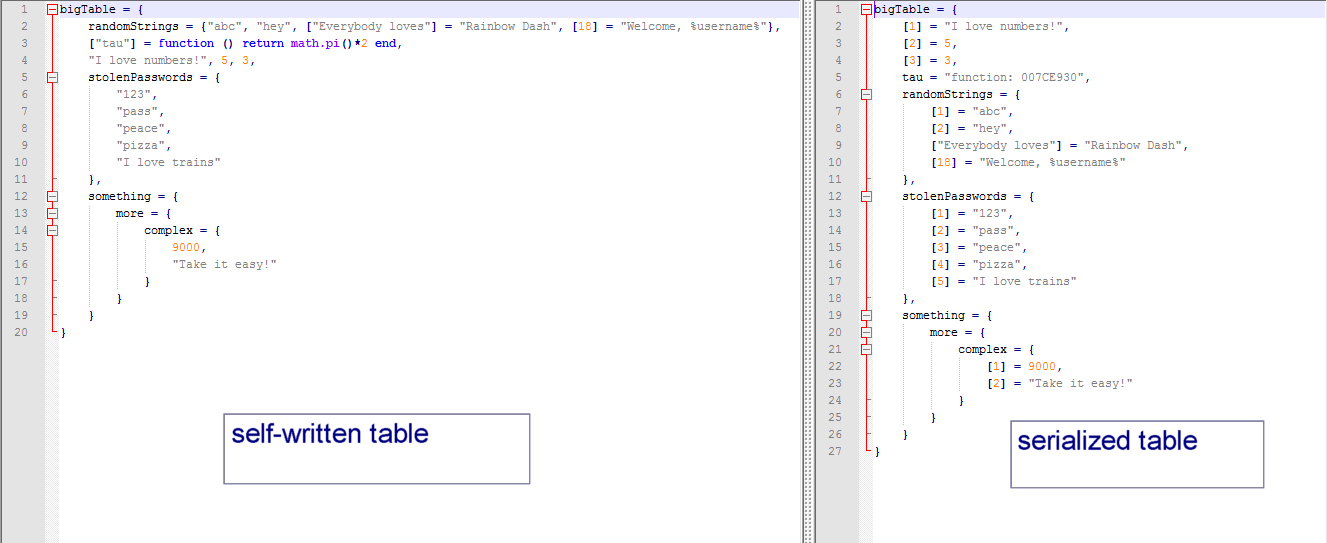Click the [2] = "hey" line
1327x543 pixels.
tap(972, 128)
